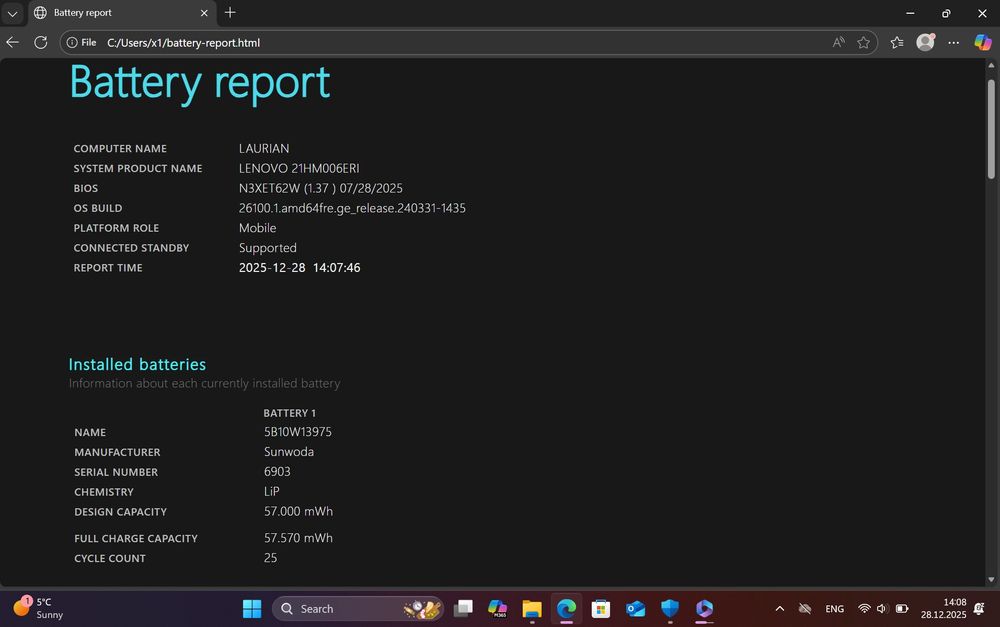Image resolution: width=1000 pixels, height=627 pixels.
Task: Click scrollbar up arrow
Action: pos(991,65)
